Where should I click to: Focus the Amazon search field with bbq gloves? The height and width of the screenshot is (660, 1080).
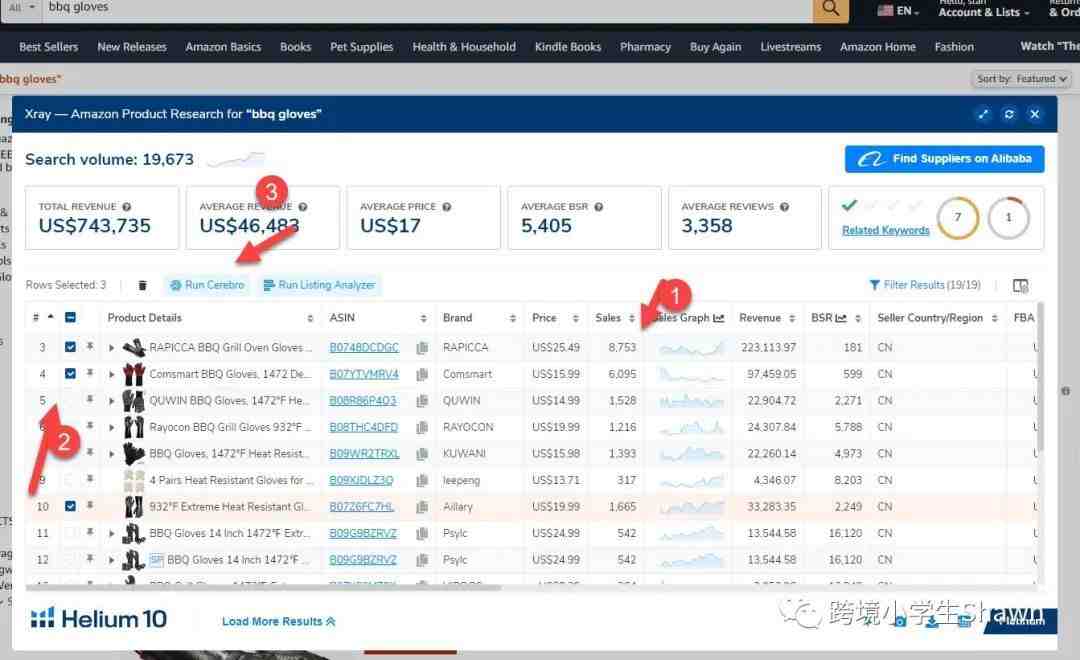[x=427, y=8]
